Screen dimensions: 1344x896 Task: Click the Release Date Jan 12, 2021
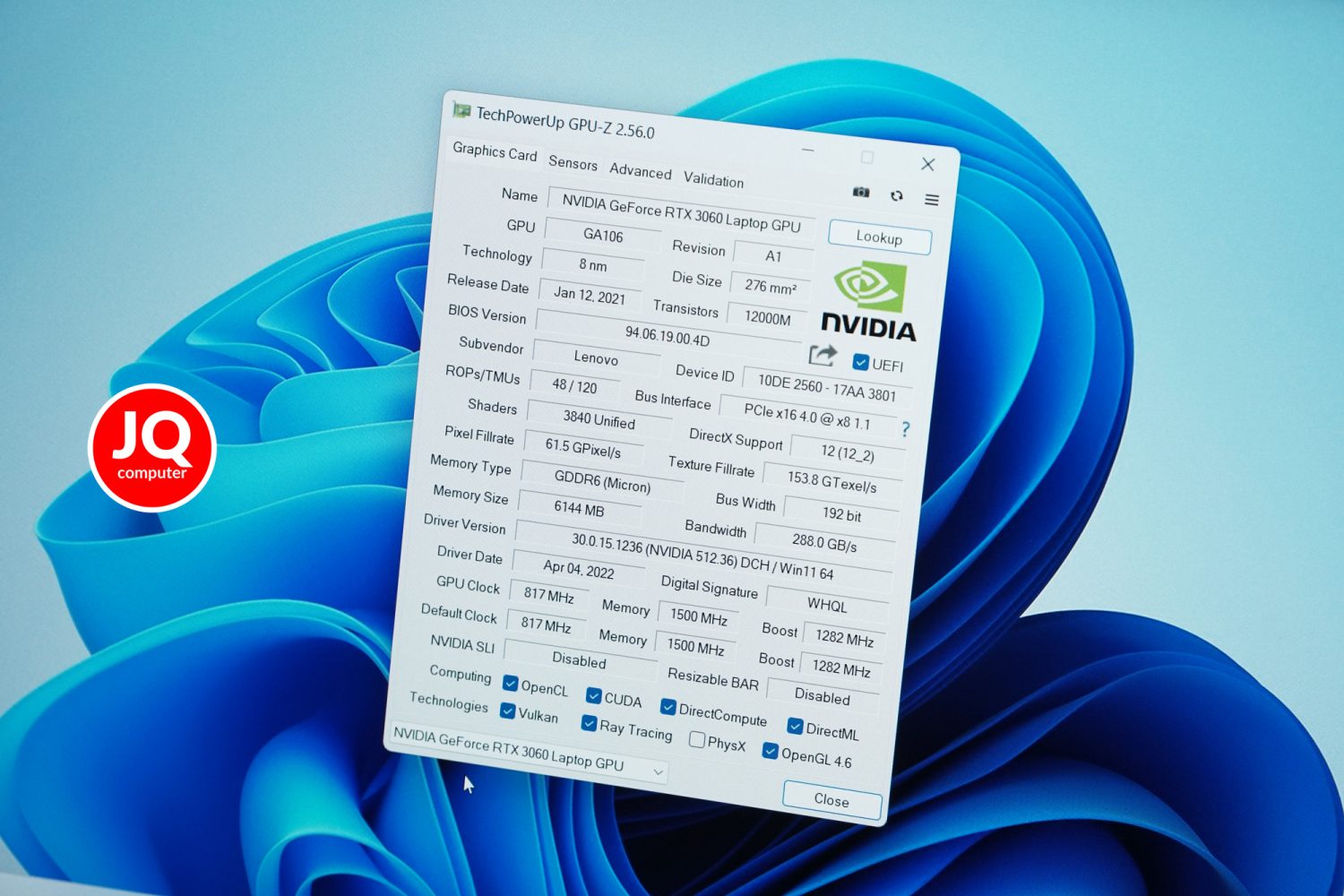click(x=590, y=295)
